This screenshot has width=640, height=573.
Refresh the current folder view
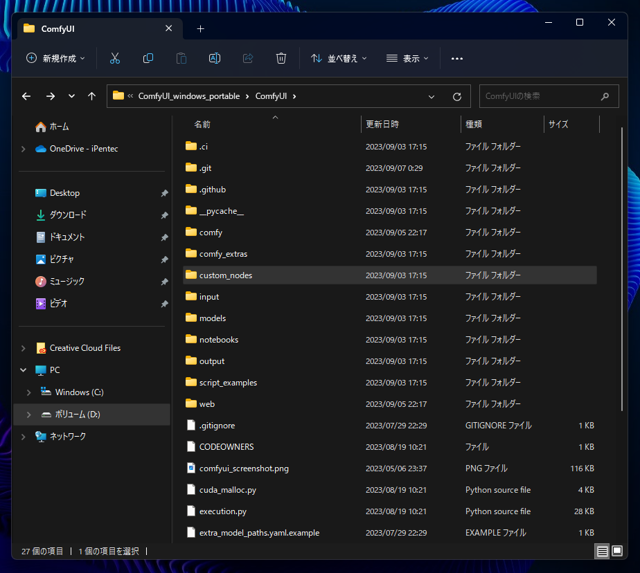[x=457, y=97]
